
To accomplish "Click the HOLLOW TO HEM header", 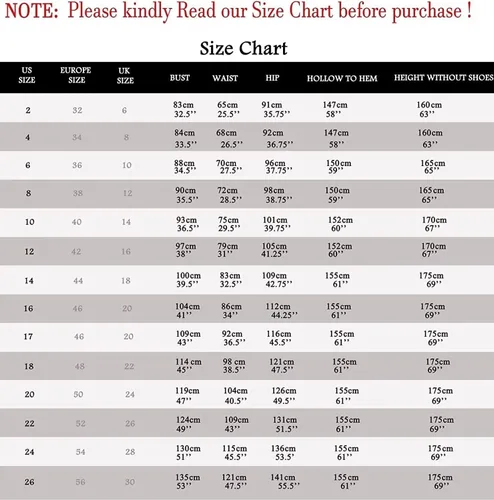I will [342, 78].
